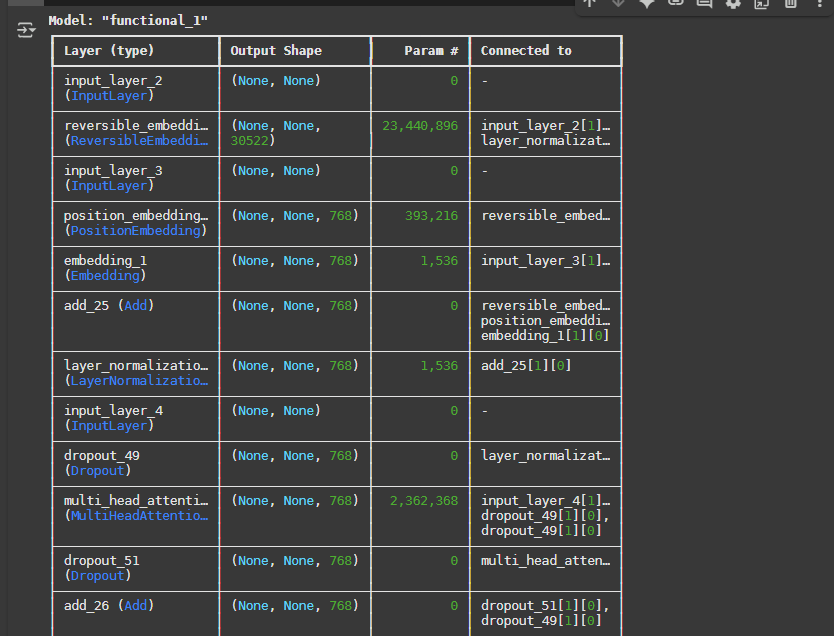Click InputLayer type label under input_layer_3
834x636 pixels.
109,186
